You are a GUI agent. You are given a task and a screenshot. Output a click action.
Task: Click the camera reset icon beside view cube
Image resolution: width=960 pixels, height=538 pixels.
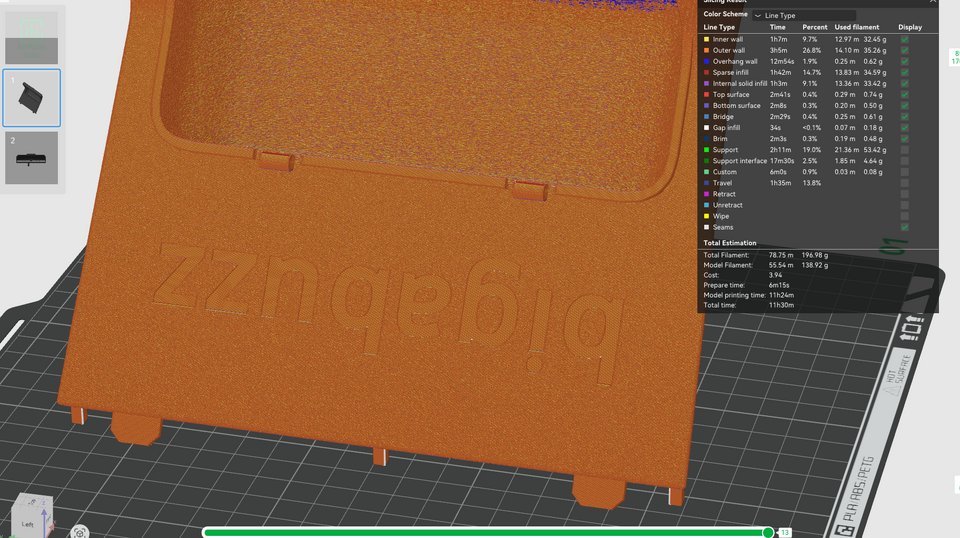tap(80, 532)
